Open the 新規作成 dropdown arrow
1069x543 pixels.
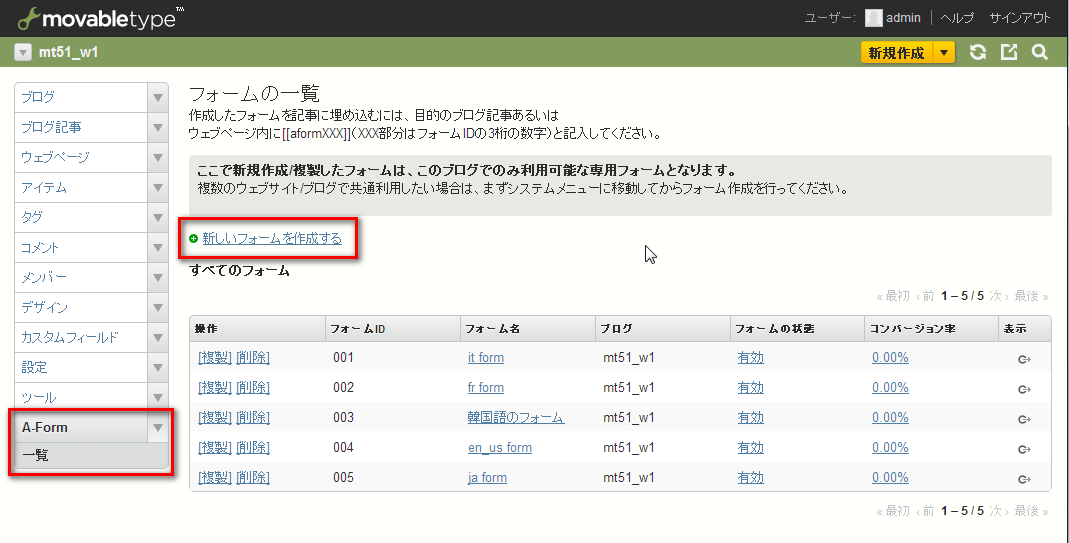[x=944, y=53]
